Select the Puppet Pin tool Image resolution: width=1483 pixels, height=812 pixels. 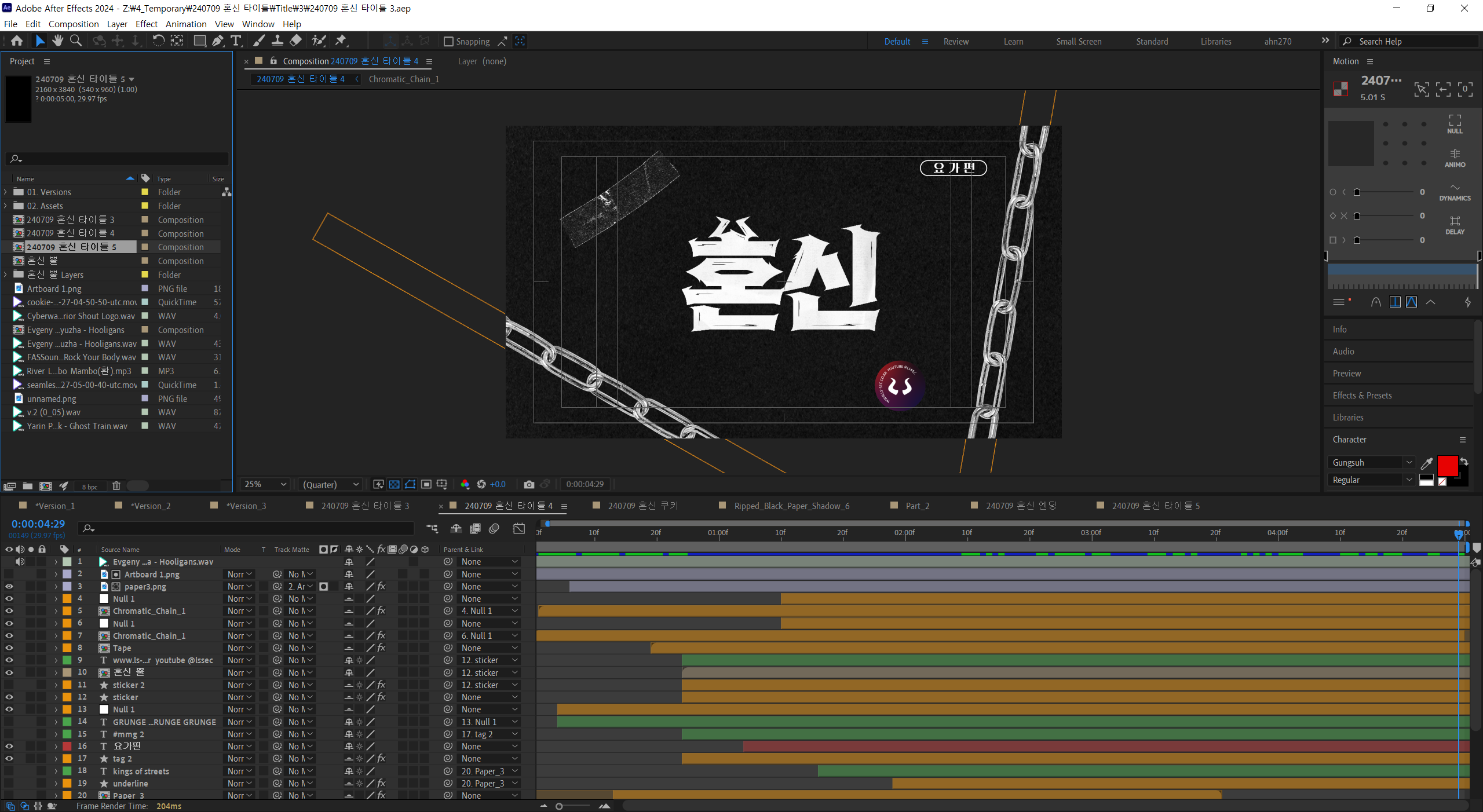pyautogui.click(x=341, y=41)
